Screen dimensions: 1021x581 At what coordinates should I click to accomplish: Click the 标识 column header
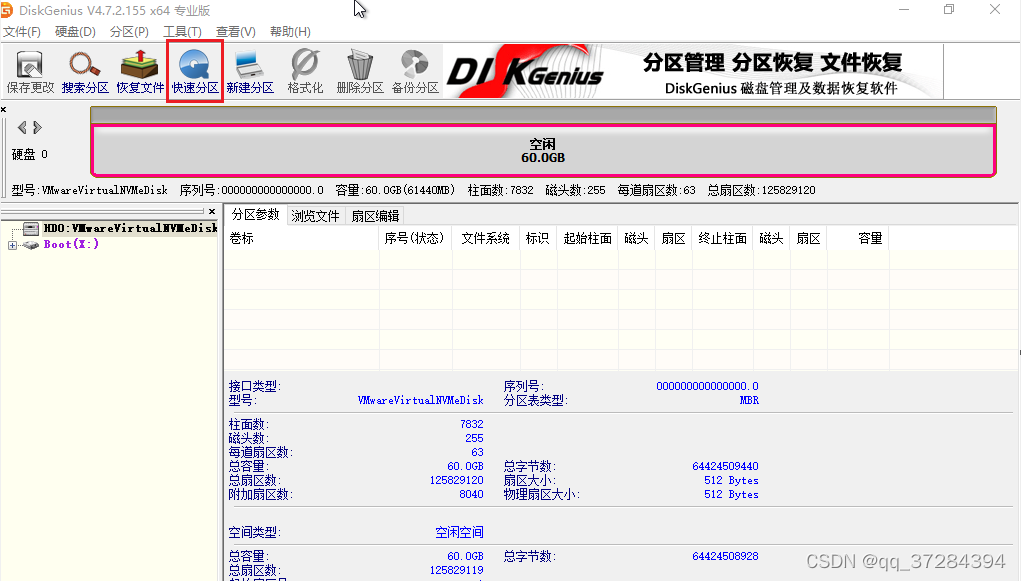[x=538, y=238]
